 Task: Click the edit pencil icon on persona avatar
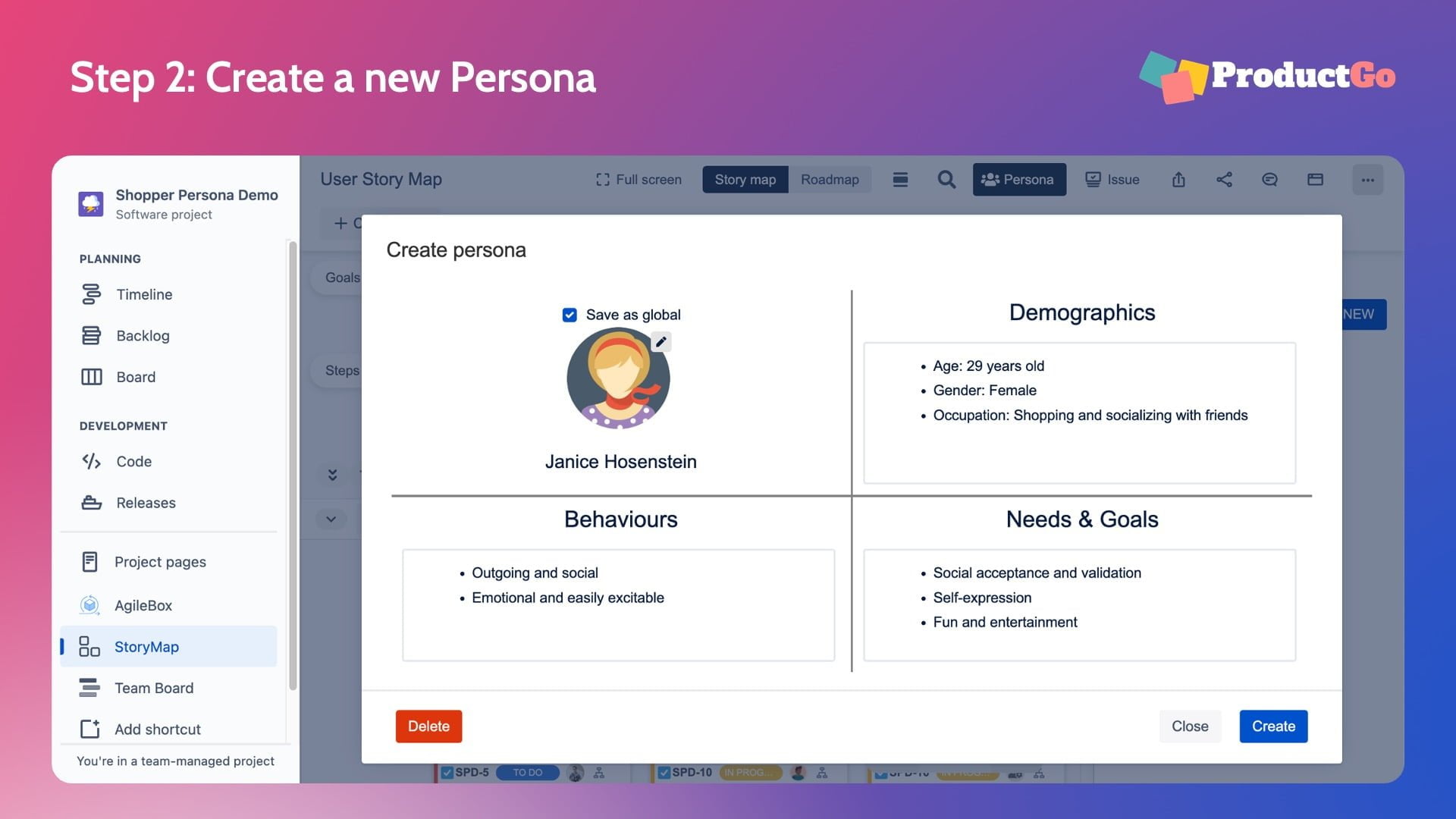(661, 341)
